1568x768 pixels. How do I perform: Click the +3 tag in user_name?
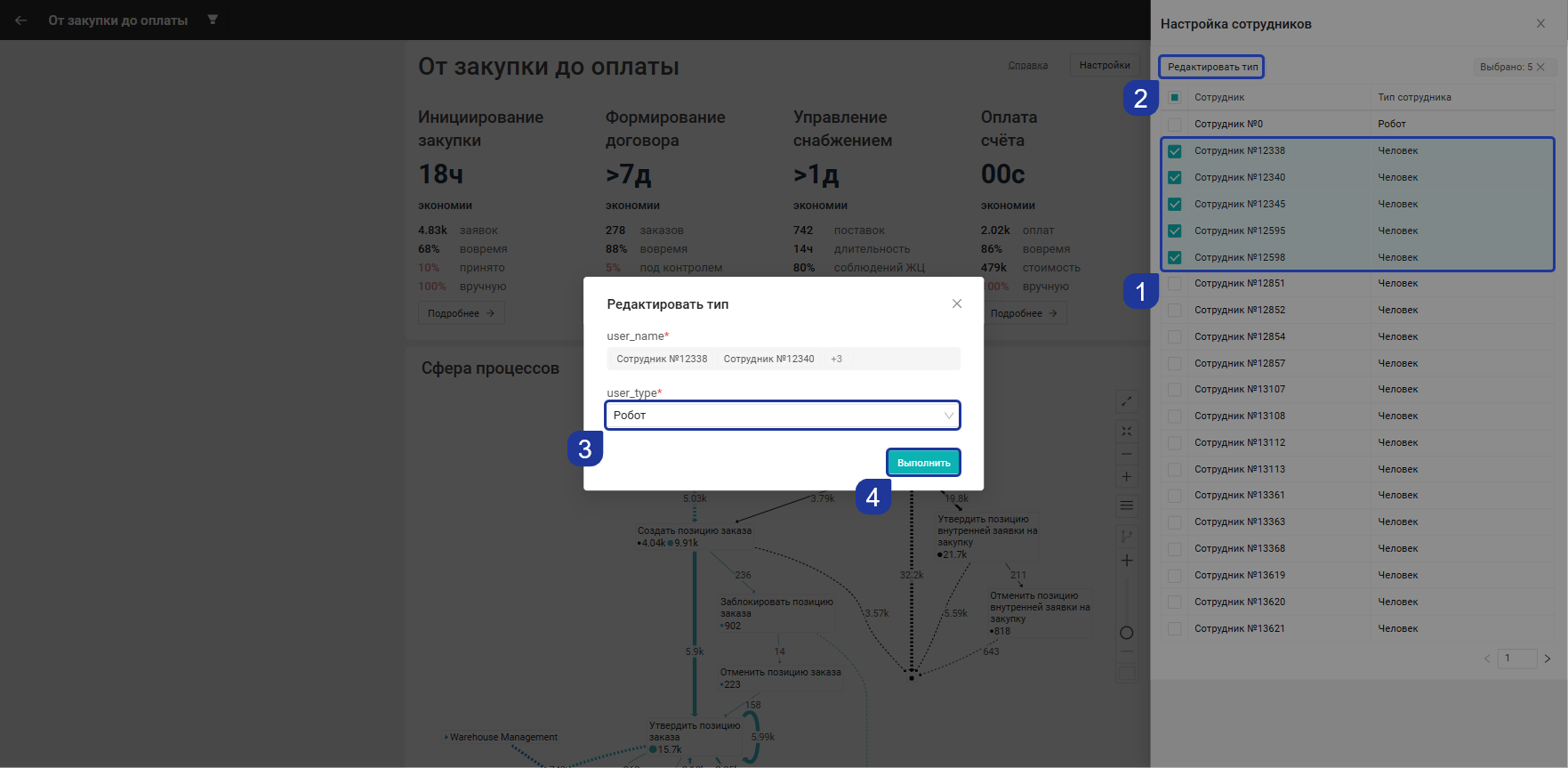click(x=836, y=359)
